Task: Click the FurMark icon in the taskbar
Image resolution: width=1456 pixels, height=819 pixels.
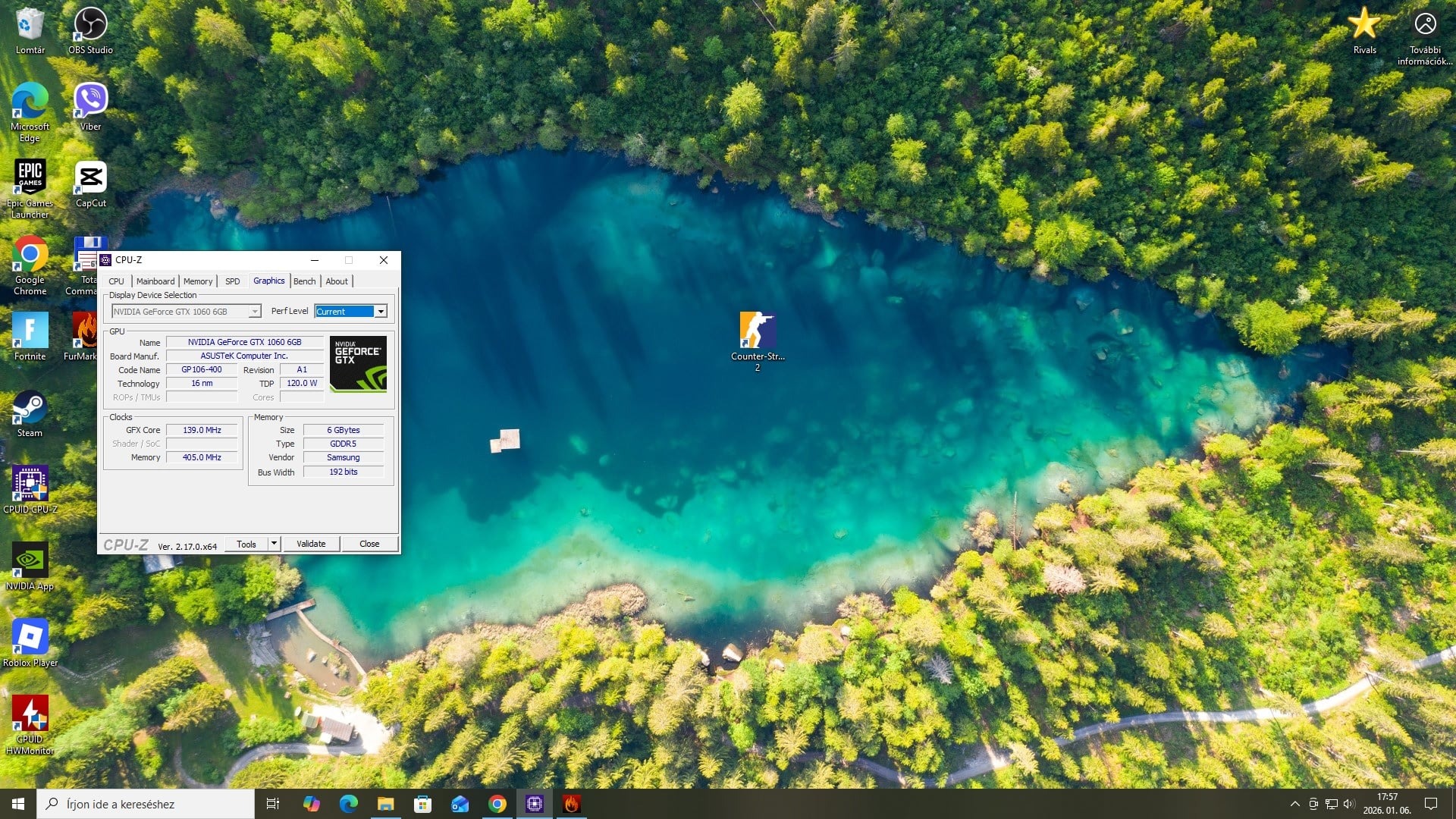Action: coord(572,804)
